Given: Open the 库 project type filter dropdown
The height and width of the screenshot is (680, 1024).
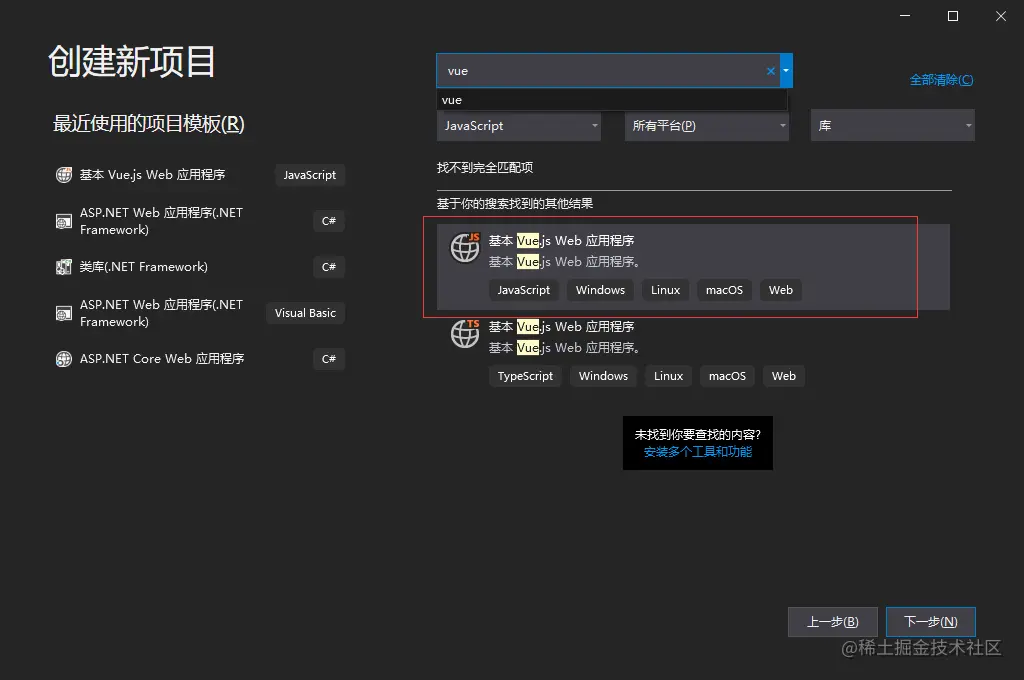Looking at the screenshot, I should click(x=893, y=125).
